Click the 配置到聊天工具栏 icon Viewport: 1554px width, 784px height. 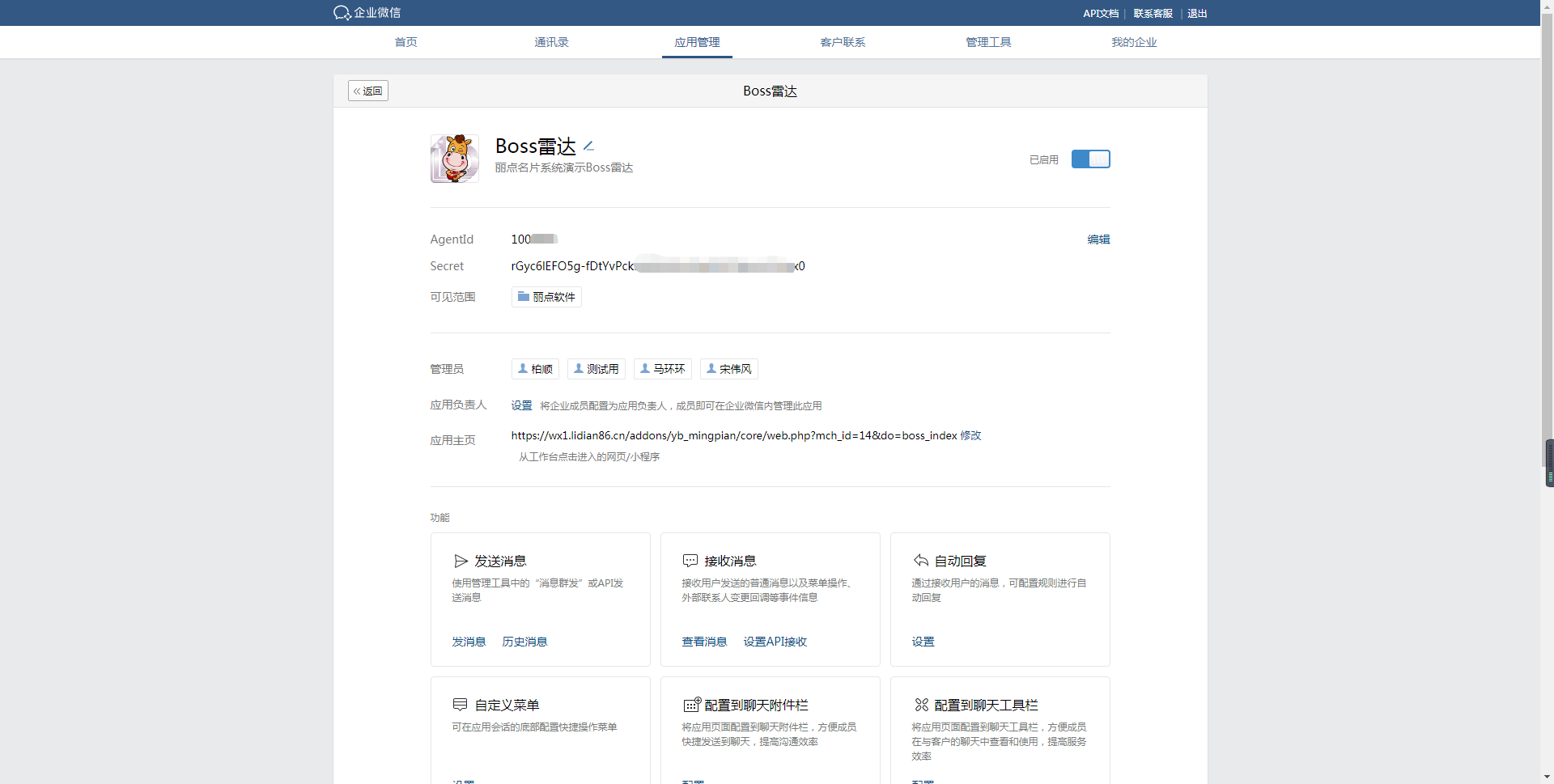coord(921,705)
